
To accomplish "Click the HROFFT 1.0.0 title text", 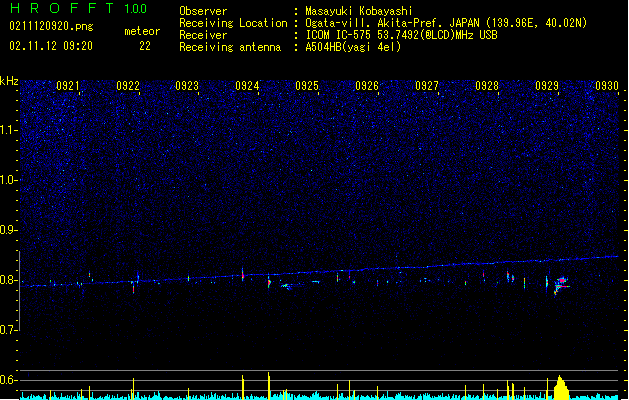I will pyautogui.click(x=78, y=8).
